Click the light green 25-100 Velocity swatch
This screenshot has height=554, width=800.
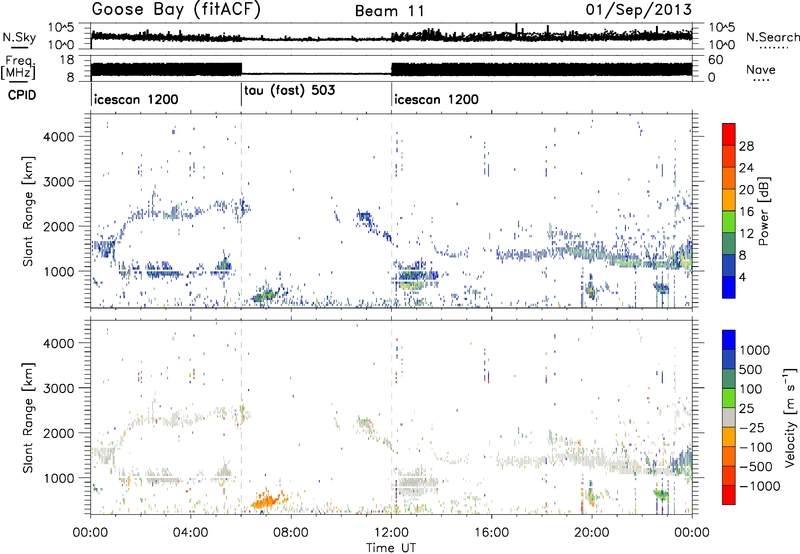click(729, 398)
